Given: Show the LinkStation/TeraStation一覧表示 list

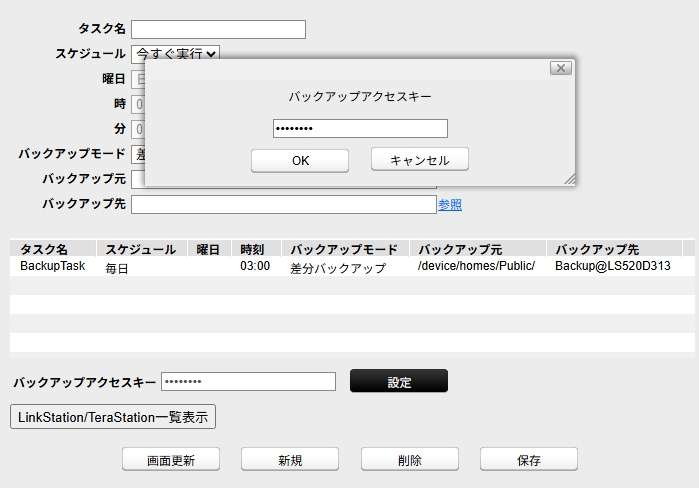Looking at the screenshot, I should 113,416.
